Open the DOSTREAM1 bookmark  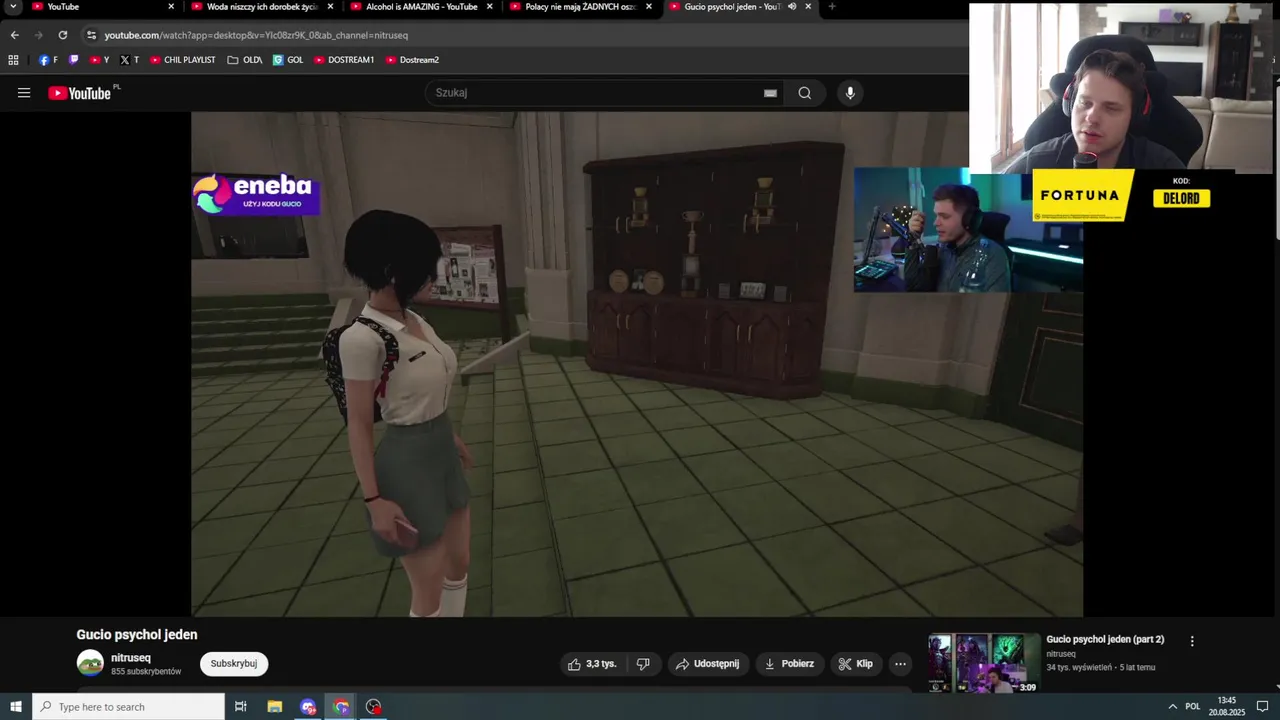click(344, 60)
